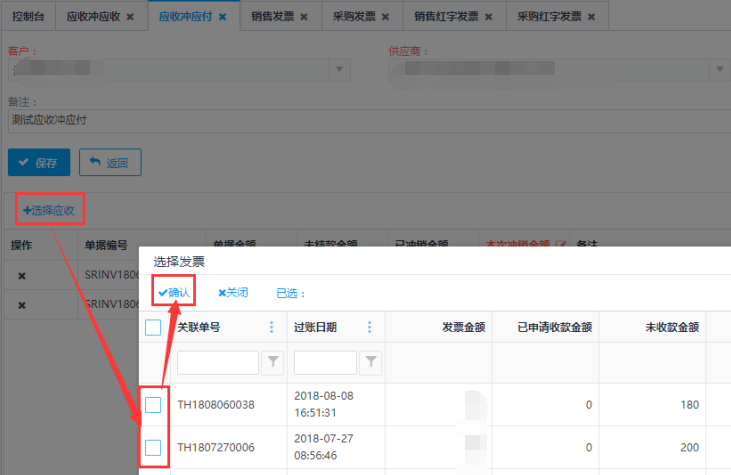Click filter funnel icon beside 过账日期 filter
The width and height of the screenshot is (731, 475).
(x=370, y=363)
